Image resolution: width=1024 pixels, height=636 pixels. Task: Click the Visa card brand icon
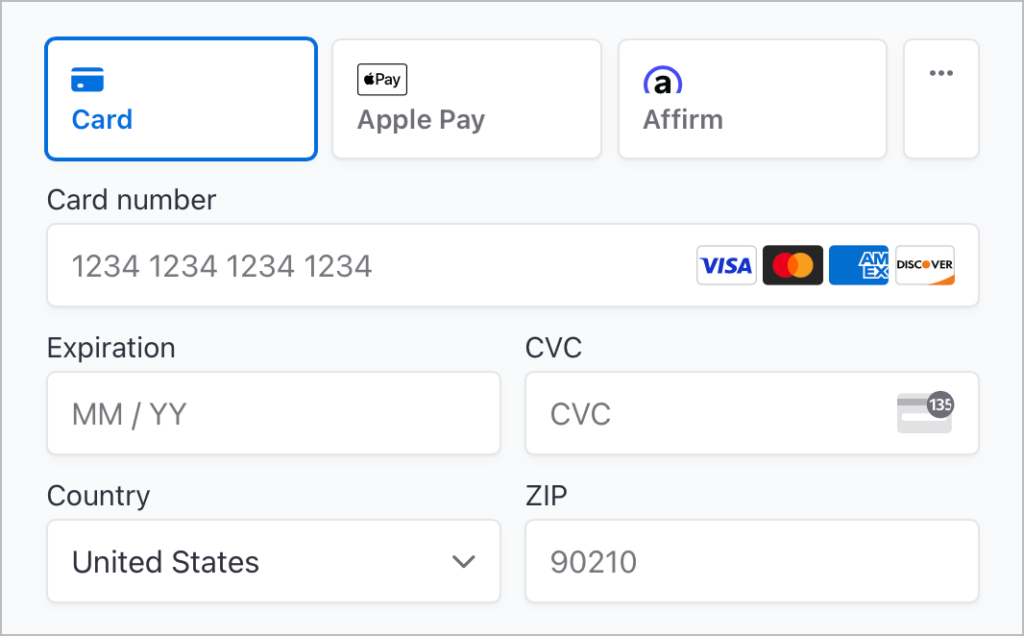coord(726,265)
